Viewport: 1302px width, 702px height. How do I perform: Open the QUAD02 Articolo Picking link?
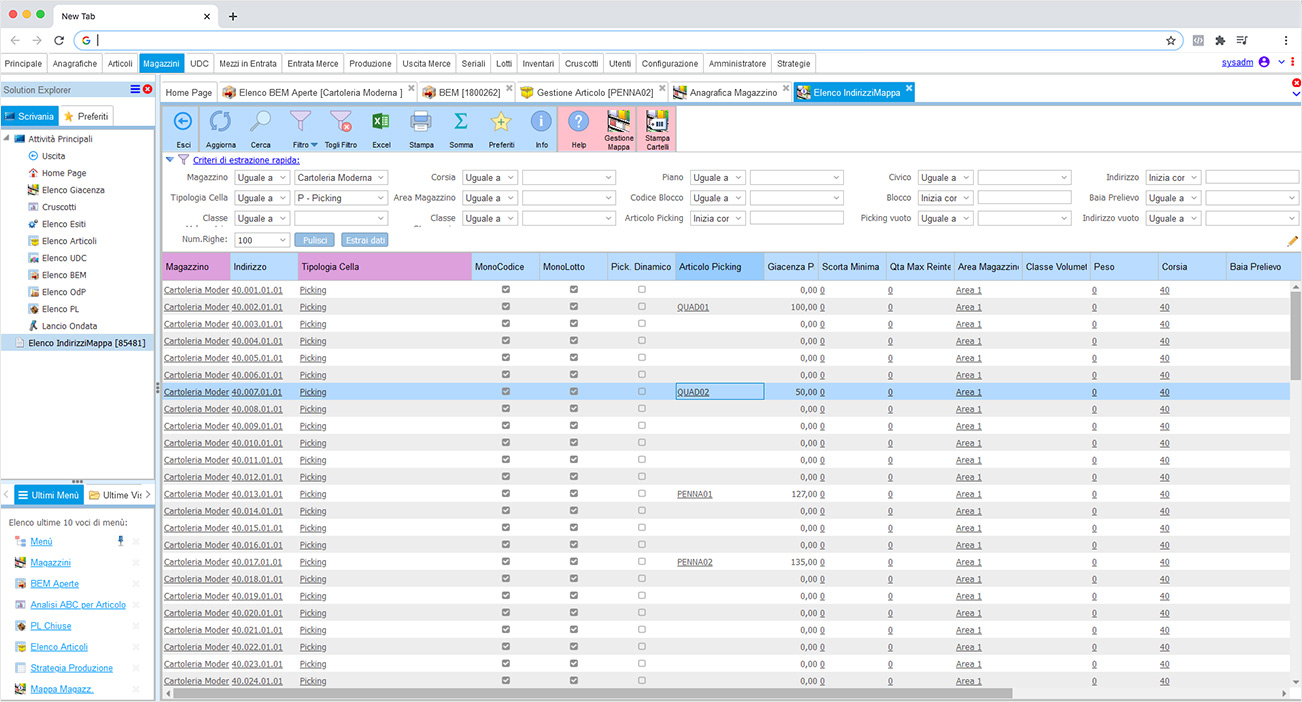(693, 392)
